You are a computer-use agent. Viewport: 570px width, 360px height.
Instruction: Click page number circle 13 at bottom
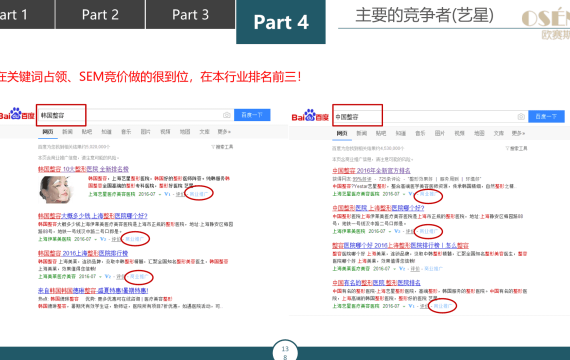click(x=285, y=350)
